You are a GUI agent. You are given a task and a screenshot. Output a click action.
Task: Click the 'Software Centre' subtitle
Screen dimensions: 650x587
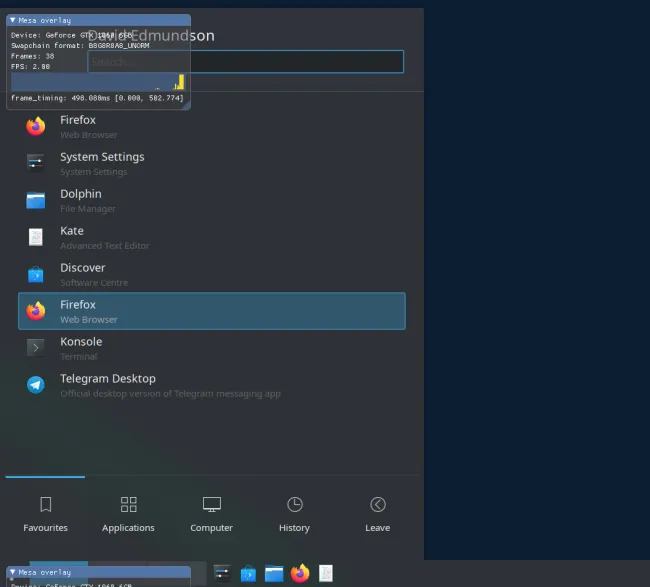coord(94,283)
